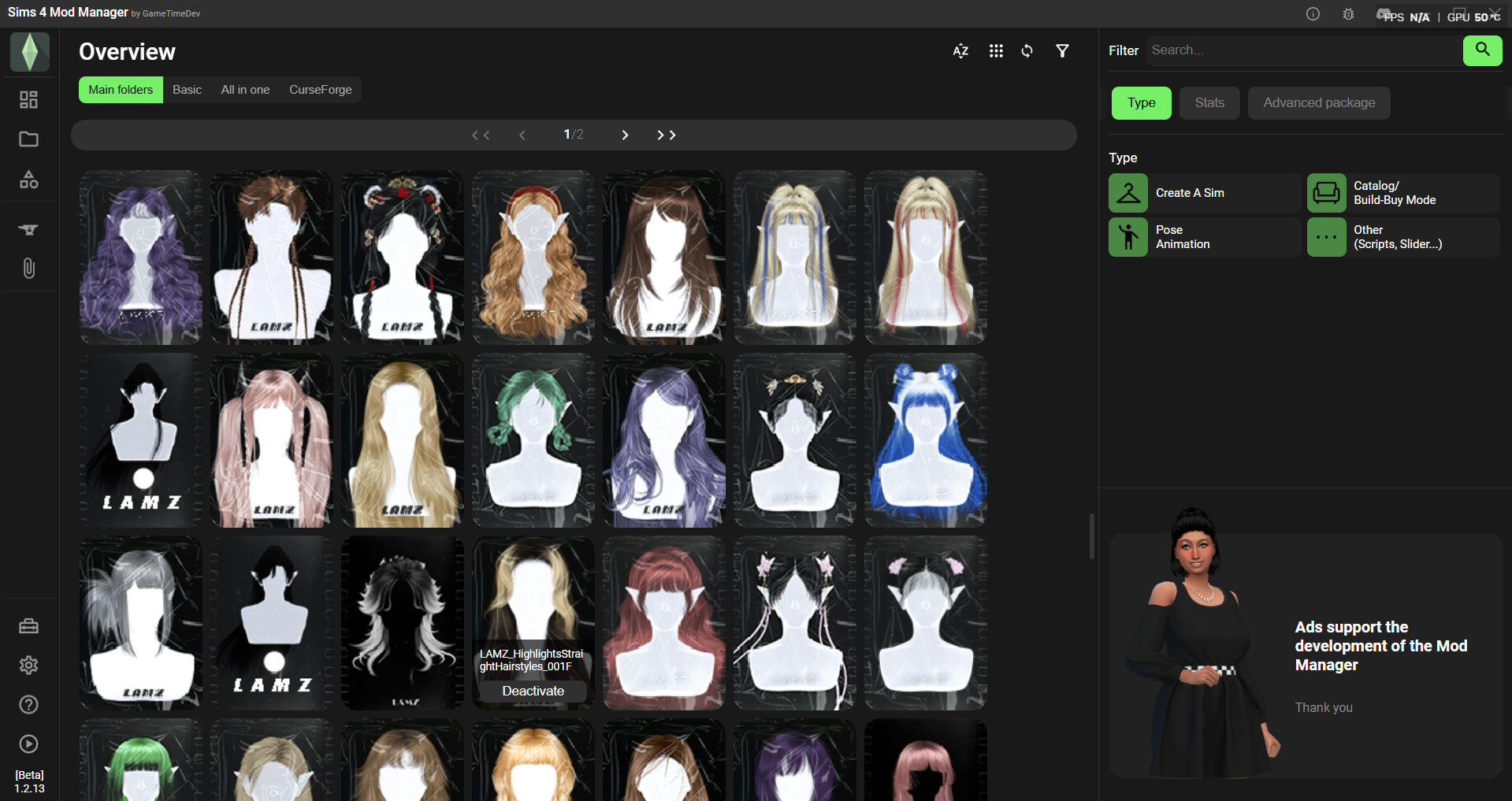Screen dimensions: 1512x801
Task: Select the ginger wavy hair with red headband thumbnail
Action: click(533, 258)
